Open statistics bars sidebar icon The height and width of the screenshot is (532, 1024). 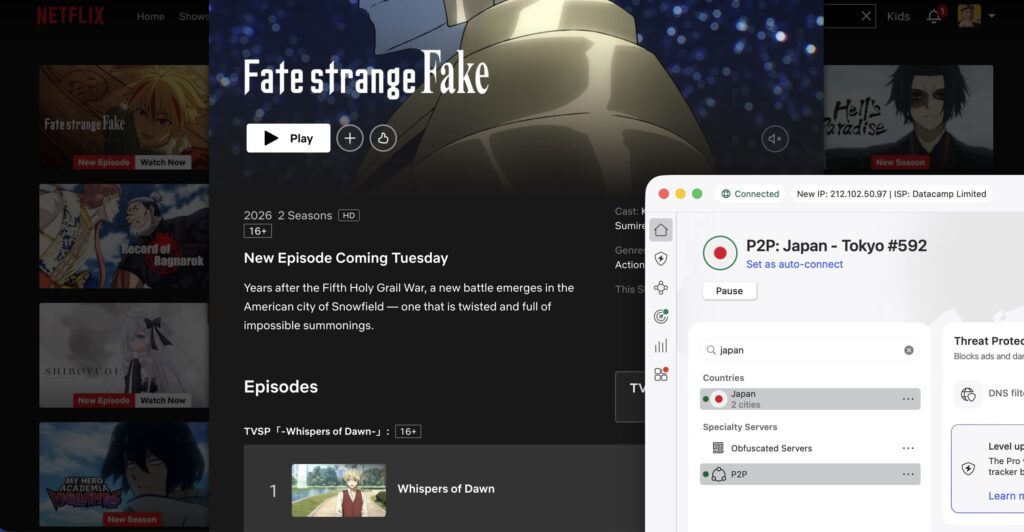pos(661,346)
